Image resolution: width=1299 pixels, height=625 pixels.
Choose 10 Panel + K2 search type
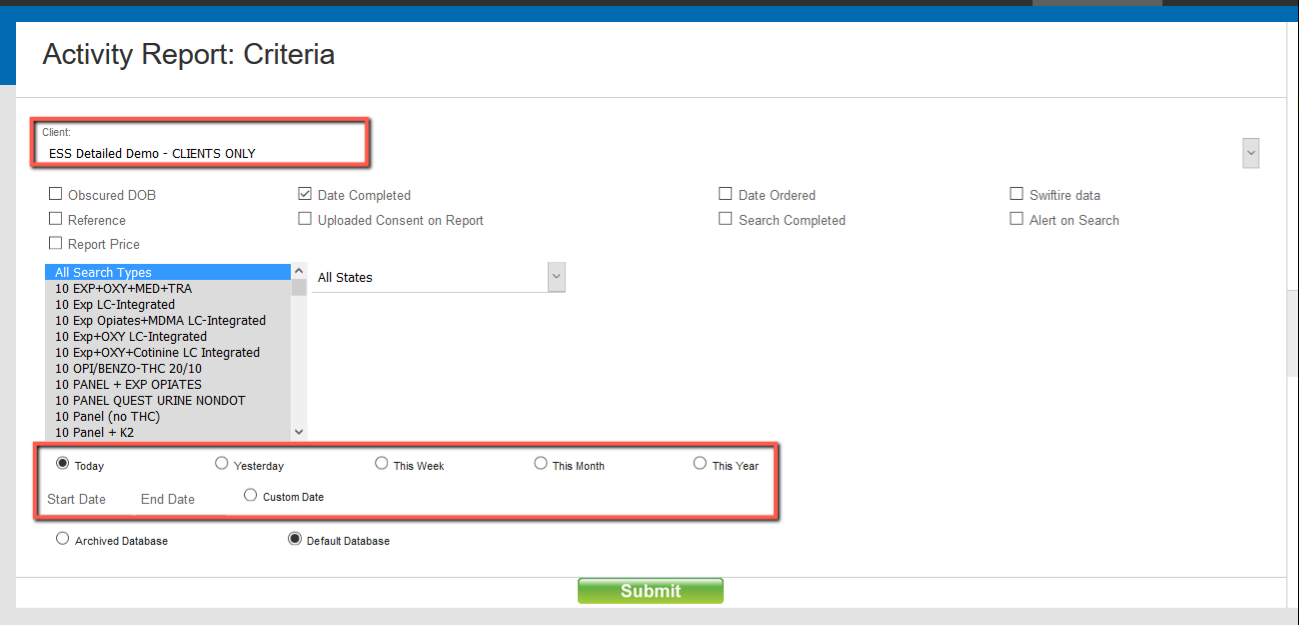pos(168,432)
